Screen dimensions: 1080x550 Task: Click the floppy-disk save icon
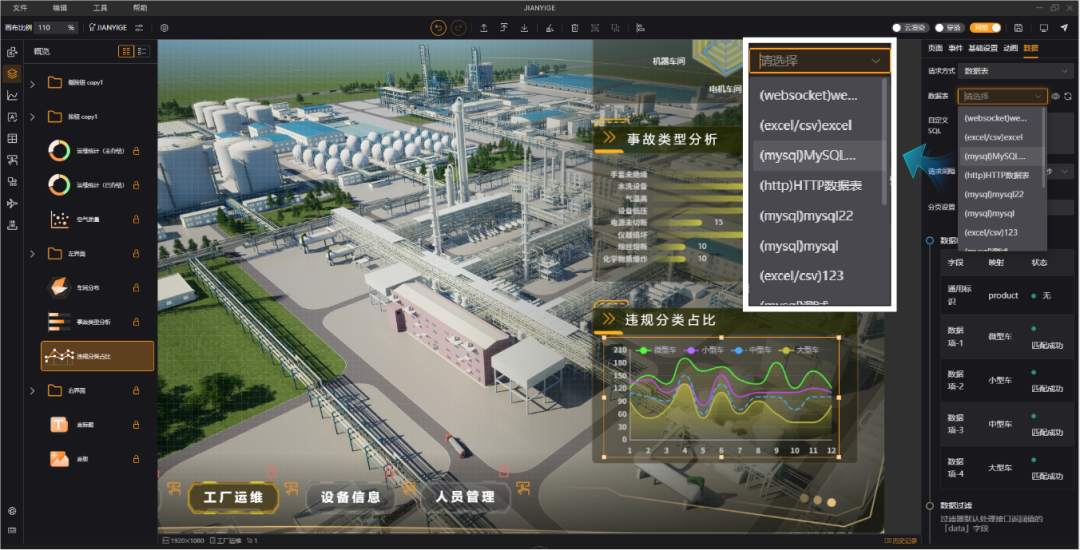1018,28
